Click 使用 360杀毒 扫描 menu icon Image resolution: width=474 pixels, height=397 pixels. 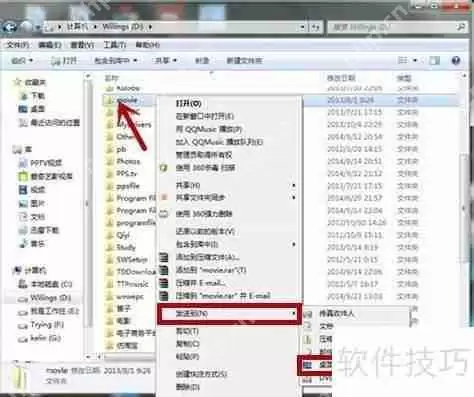[x=163, y=168]
